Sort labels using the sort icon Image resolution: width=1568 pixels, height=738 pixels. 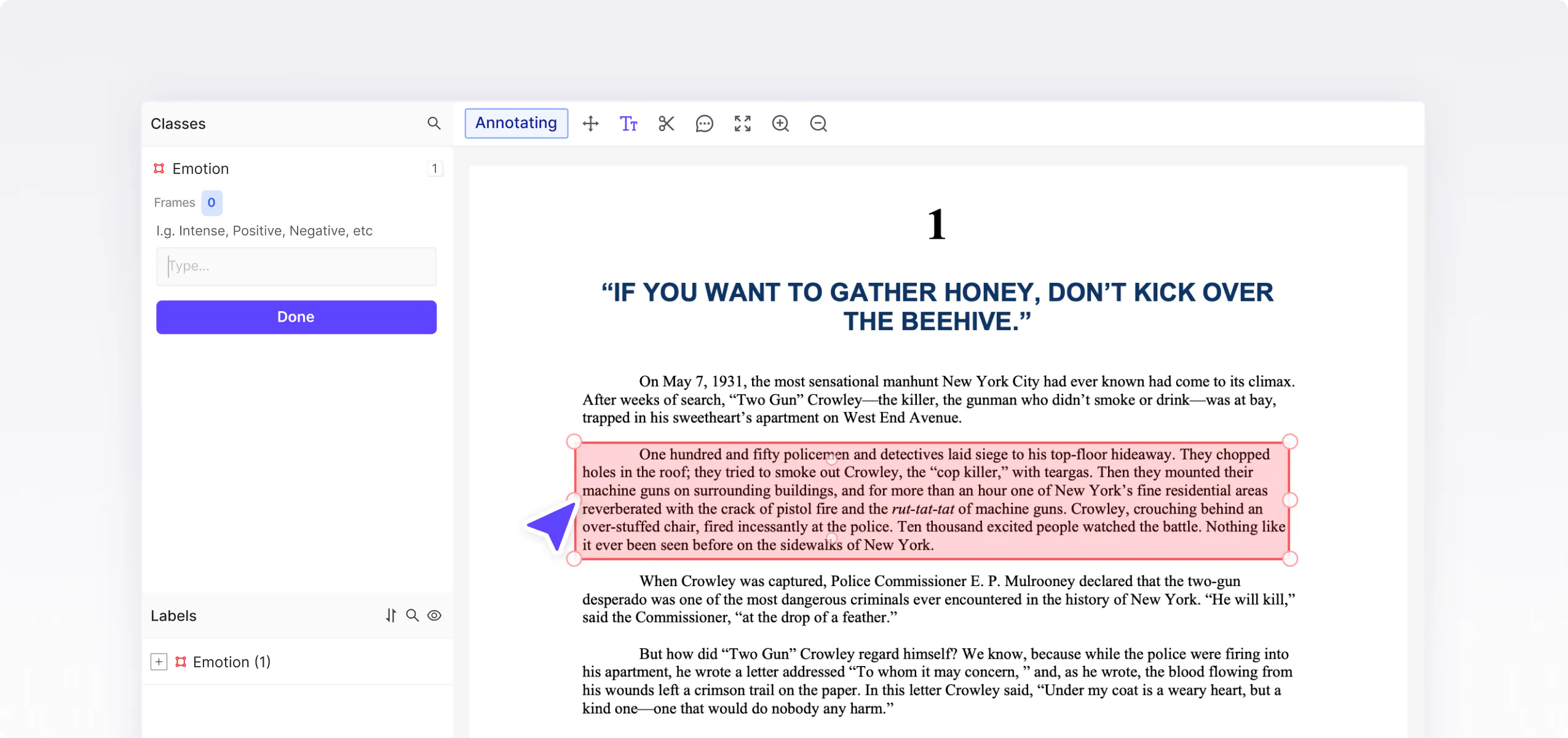391,616
